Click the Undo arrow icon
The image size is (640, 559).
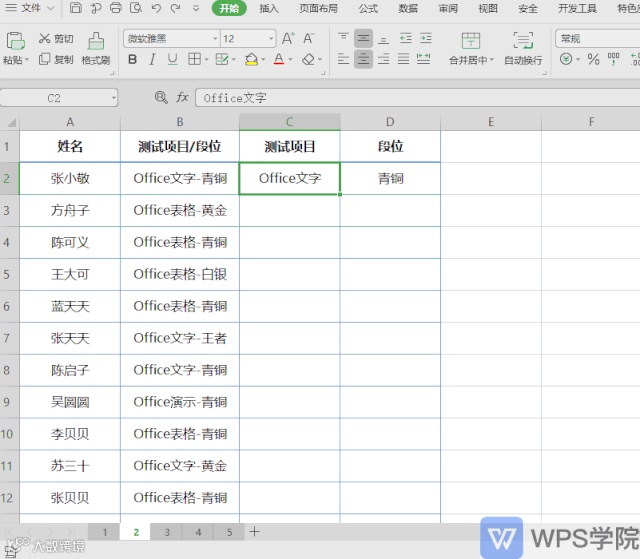coord(156,8)
